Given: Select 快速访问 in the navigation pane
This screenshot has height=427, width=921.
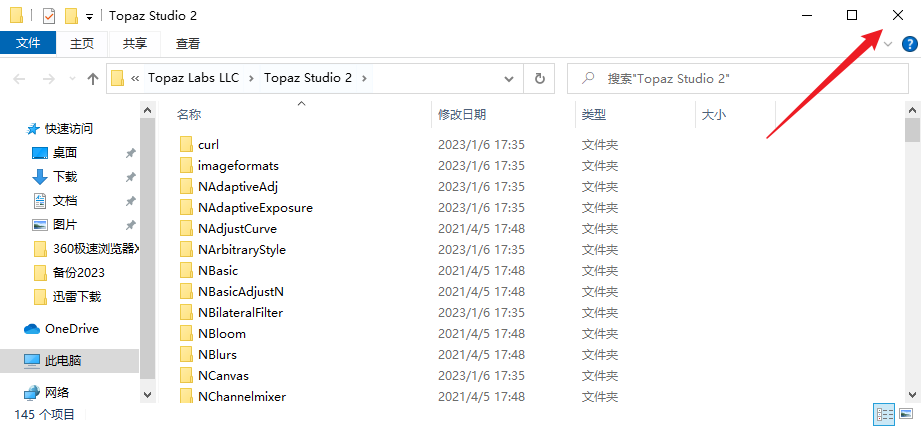Looking at the screenshot, I should point(69,129).
